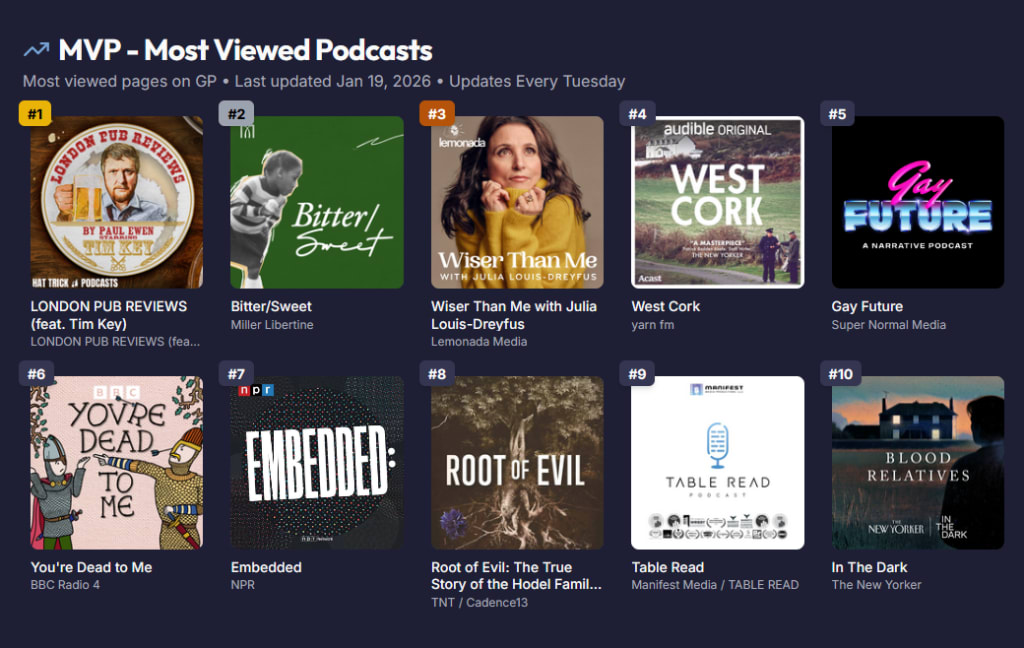
Task: Click the #3 bronze rank badge
Action: point(436,114)
